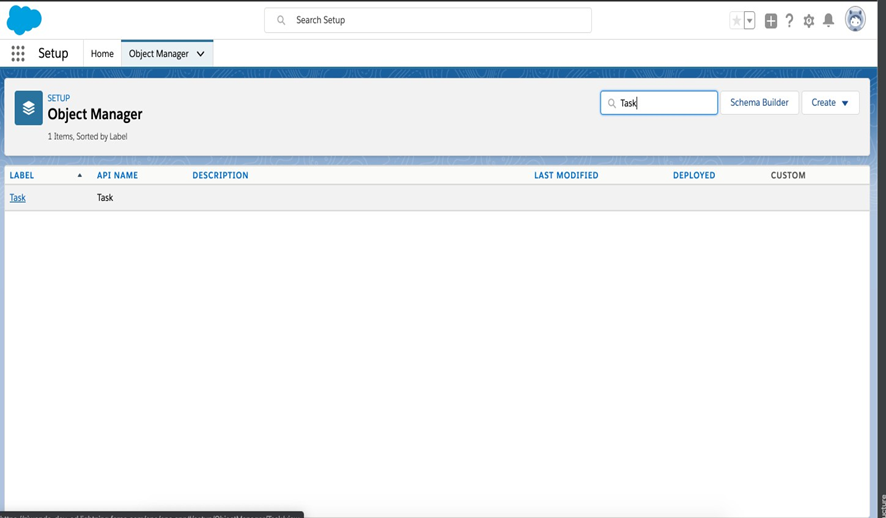
Task: Click the Setup app name label
Action: coord(53,54)
